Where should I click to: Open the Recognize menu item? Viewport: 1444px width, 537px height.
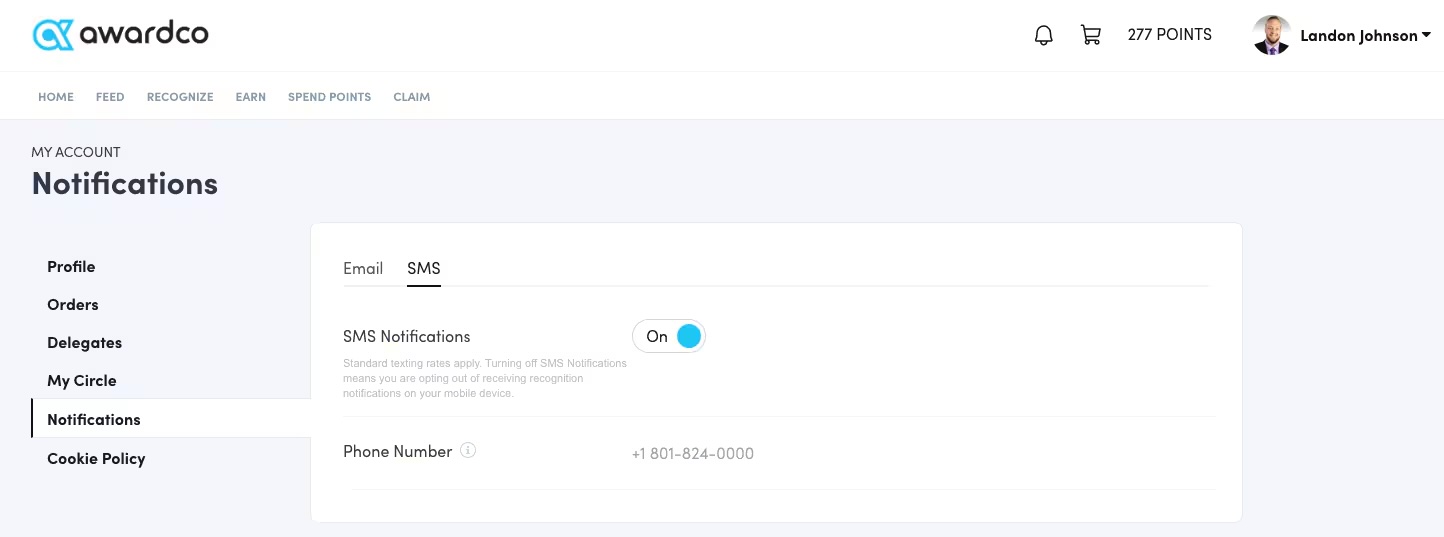point(180,97)
